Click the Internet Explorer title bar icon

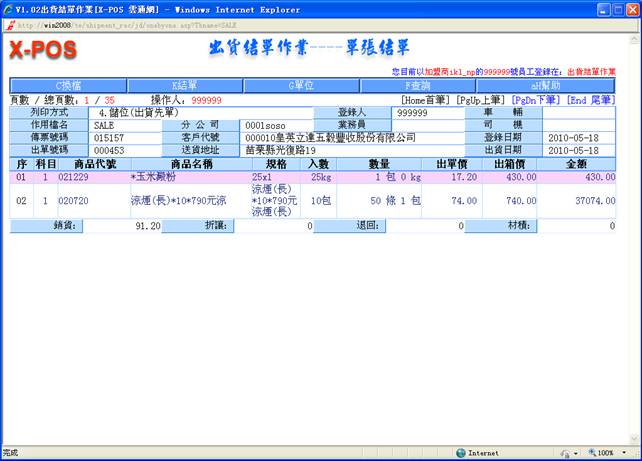8,8
